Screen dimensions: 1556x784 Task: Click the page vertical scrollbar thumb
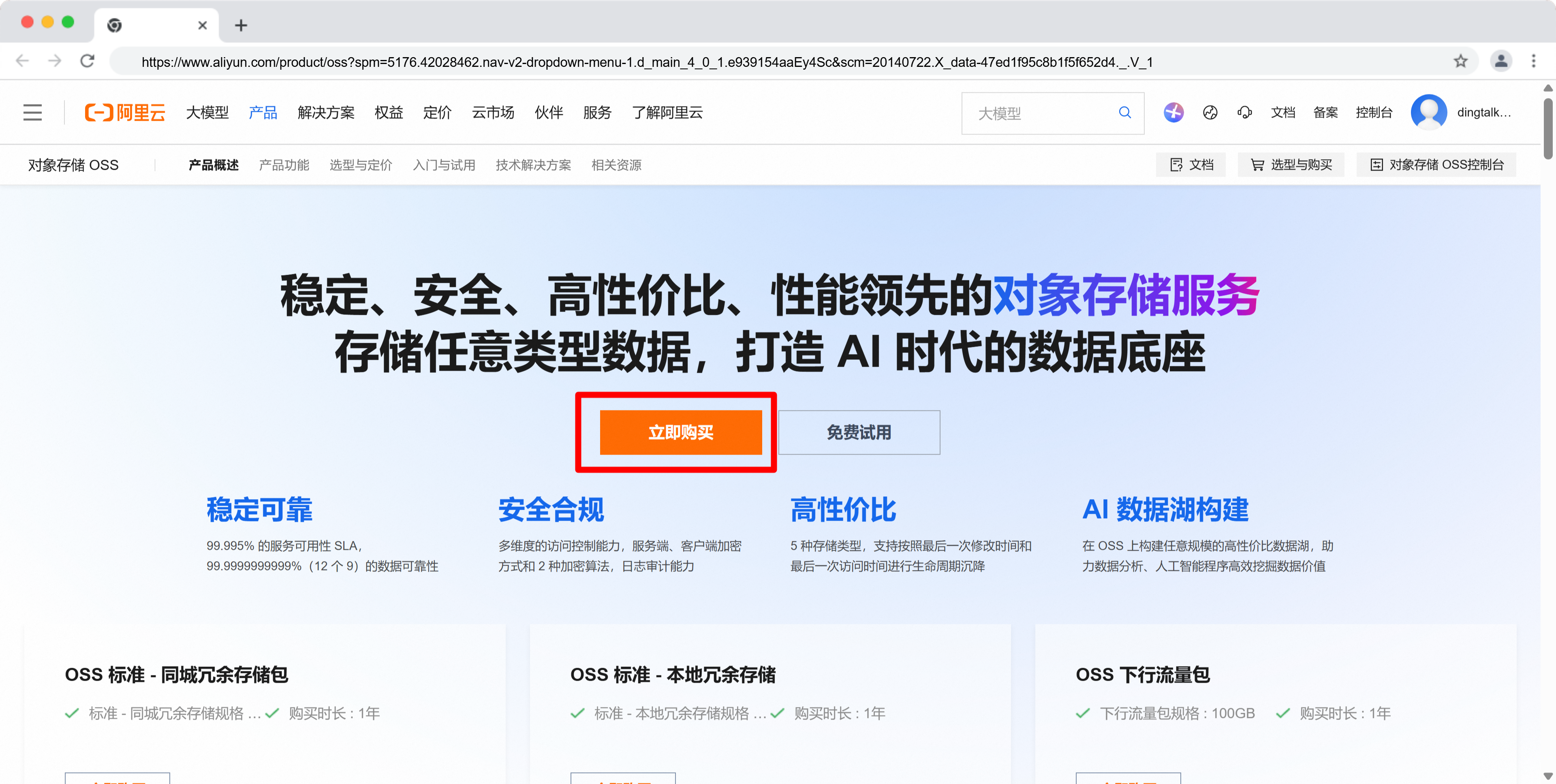(x=1547, y=129)
